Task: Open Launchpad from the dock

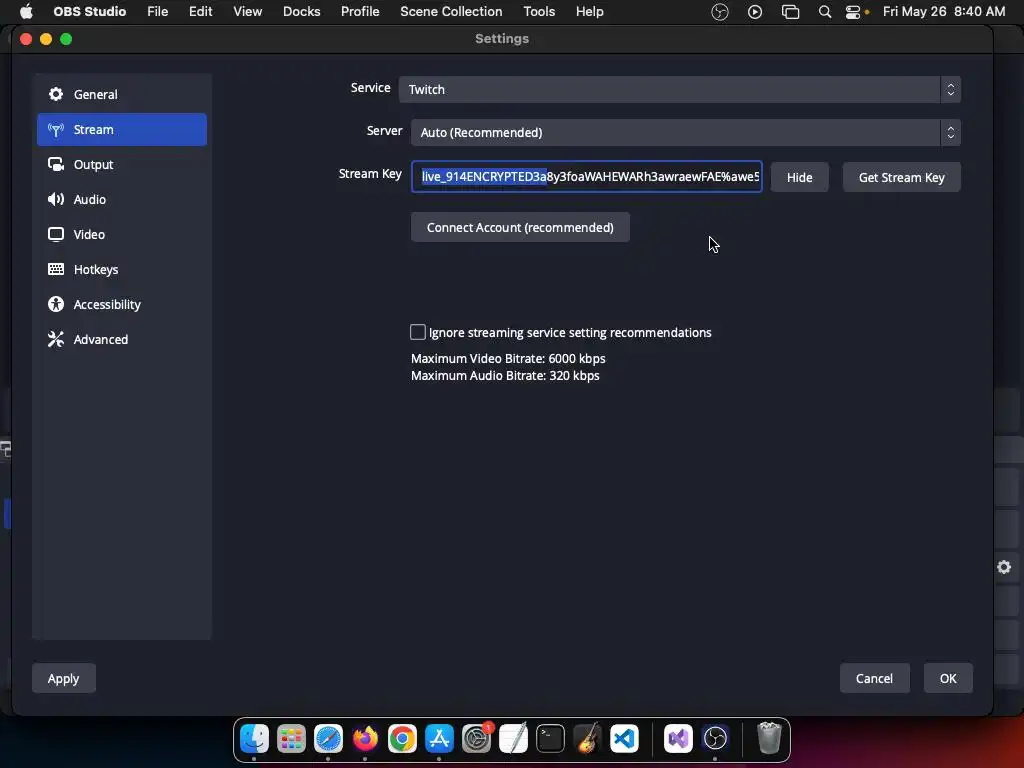Action: pyautogui.click(x=291, y=739)
